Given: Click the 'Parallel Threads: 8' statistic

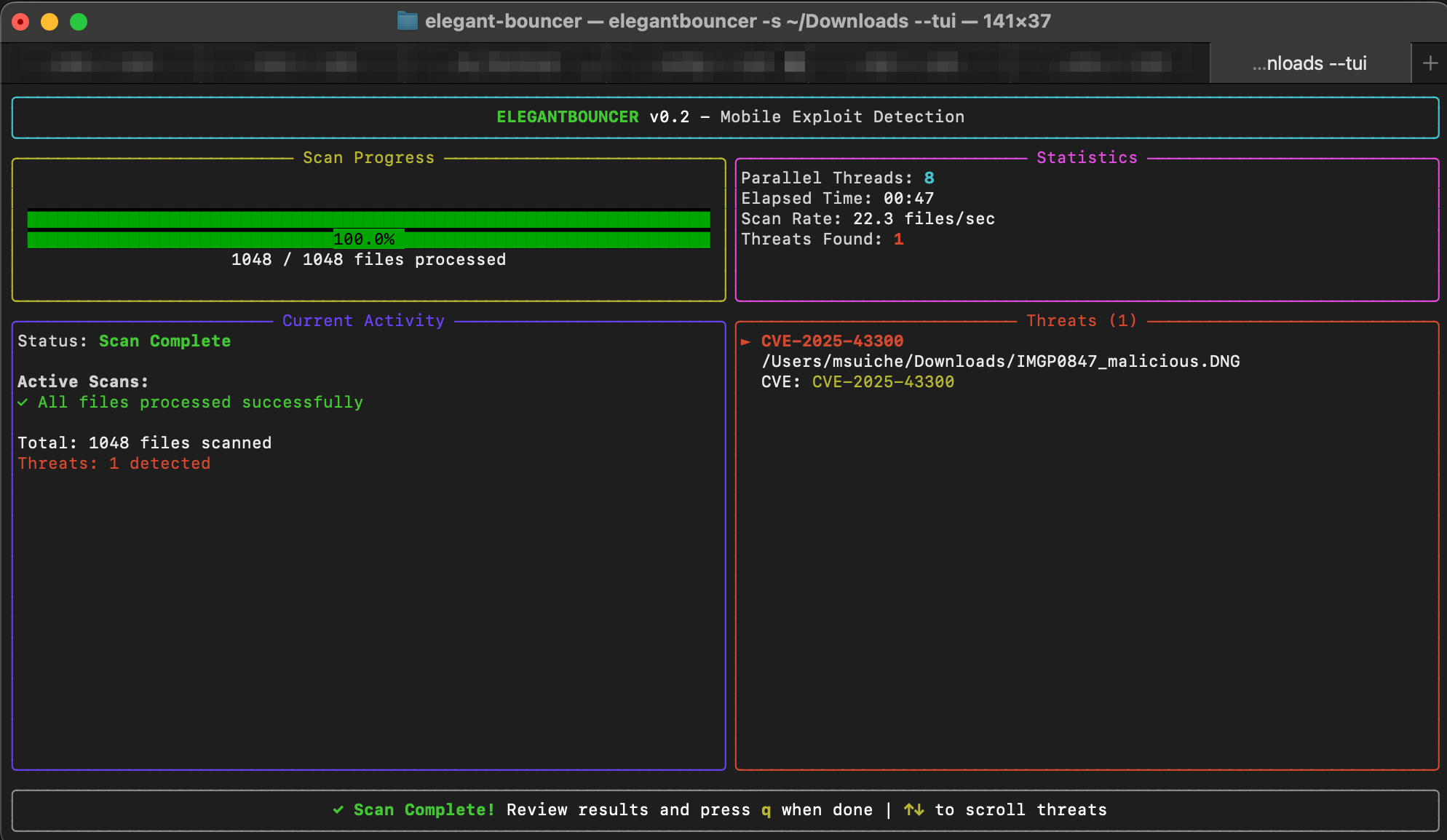Looking at the screenshot, I should click(x=838, y=178).
